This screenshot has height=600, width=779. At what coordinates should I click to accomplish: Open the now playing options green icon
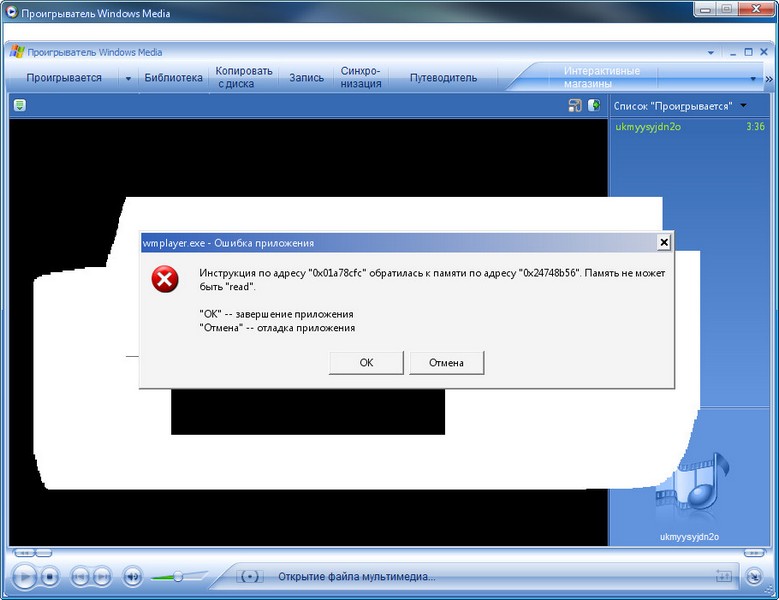[20, 105]
